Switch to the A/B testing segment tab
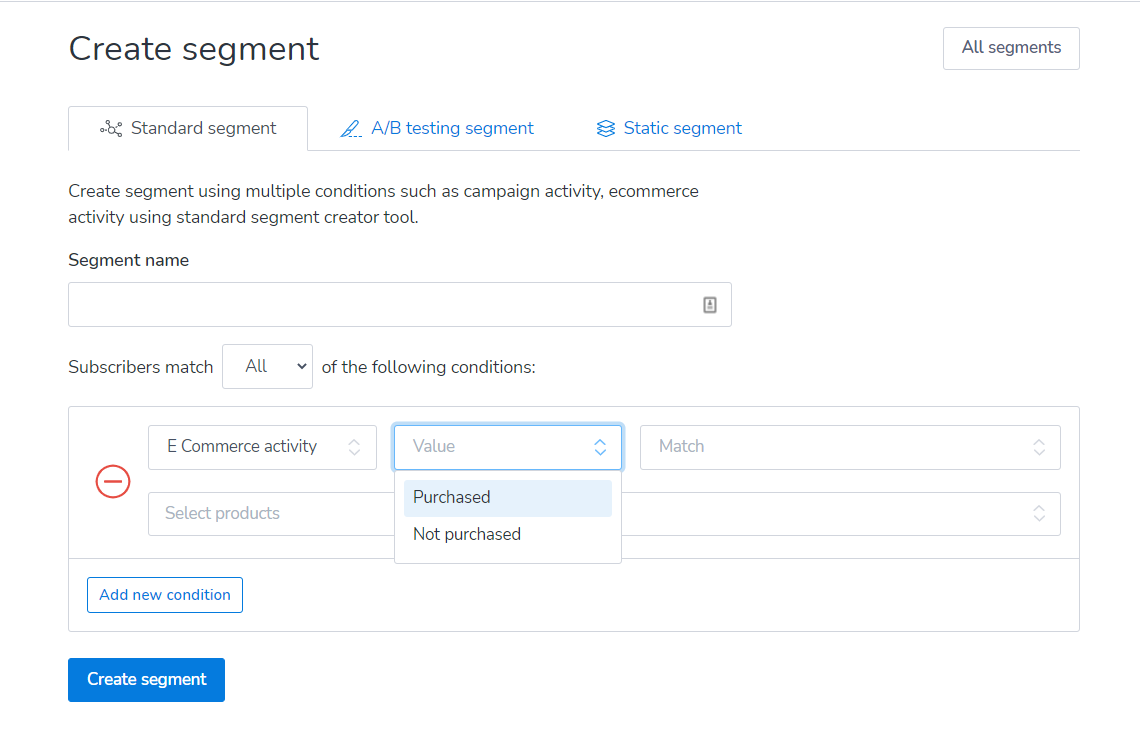Viewport: 1140px width, 729px height. click(452, 128)
